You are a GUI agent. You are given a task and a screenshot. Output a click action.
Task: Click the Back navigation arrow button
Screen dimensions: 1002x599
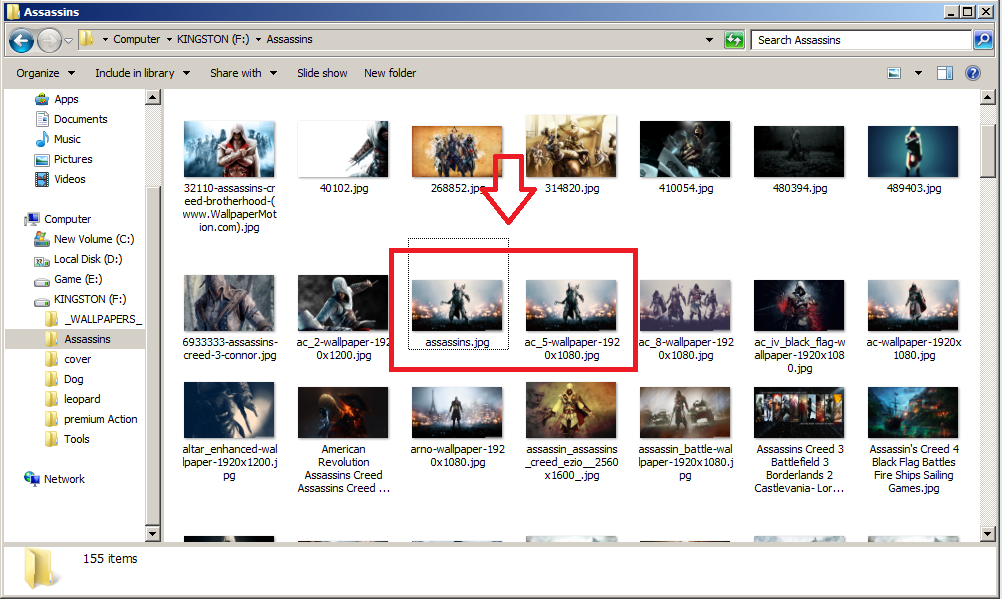[x=21, y=41]
